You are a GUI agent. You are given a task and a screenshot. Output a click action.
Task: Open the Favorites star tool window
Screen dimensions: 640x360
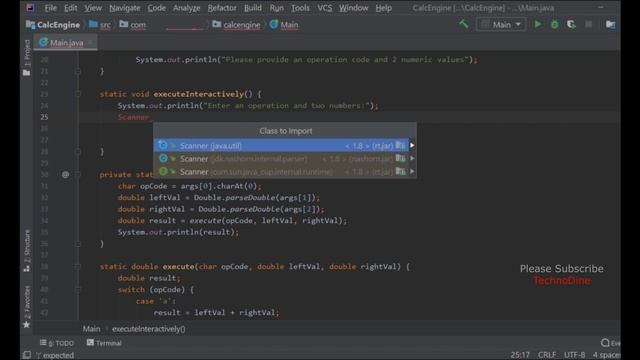coord(27,307)
